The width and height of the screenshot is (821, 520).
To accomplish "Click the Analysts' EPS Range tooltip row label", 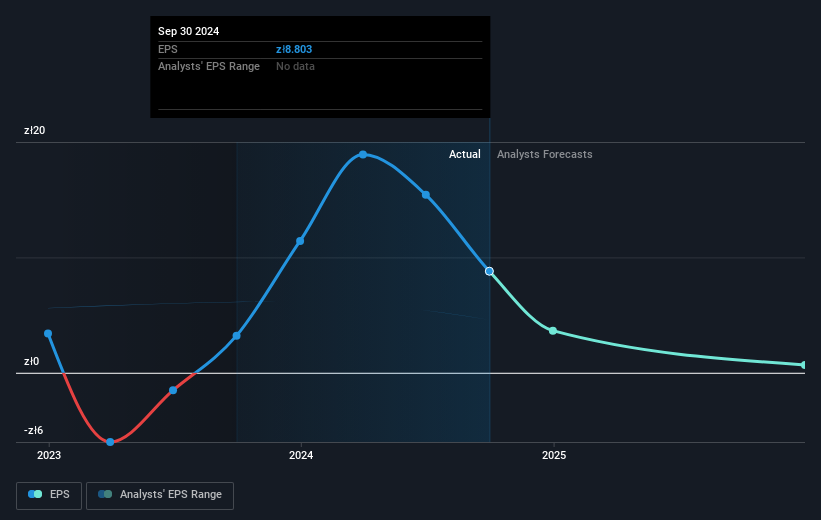I will click(x=209, y=67).
